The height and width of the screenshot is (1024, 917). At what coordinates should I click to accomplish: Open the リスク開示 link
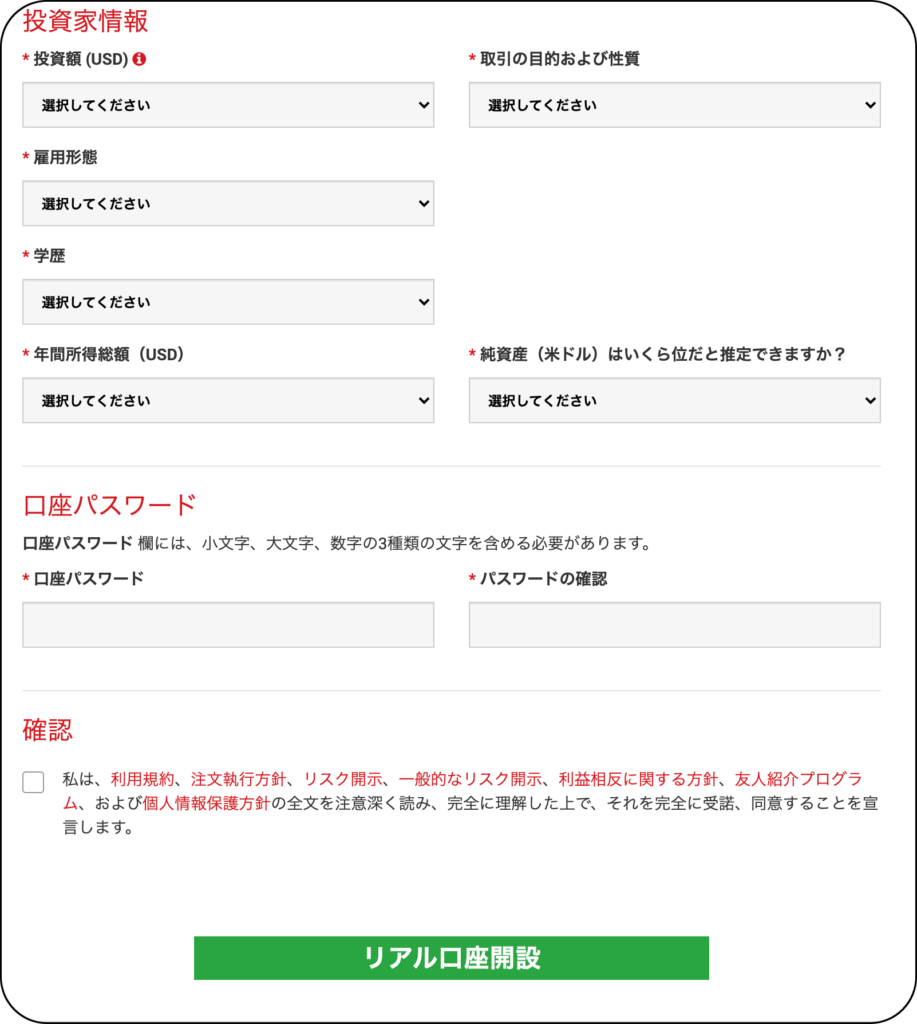(343, 779)
